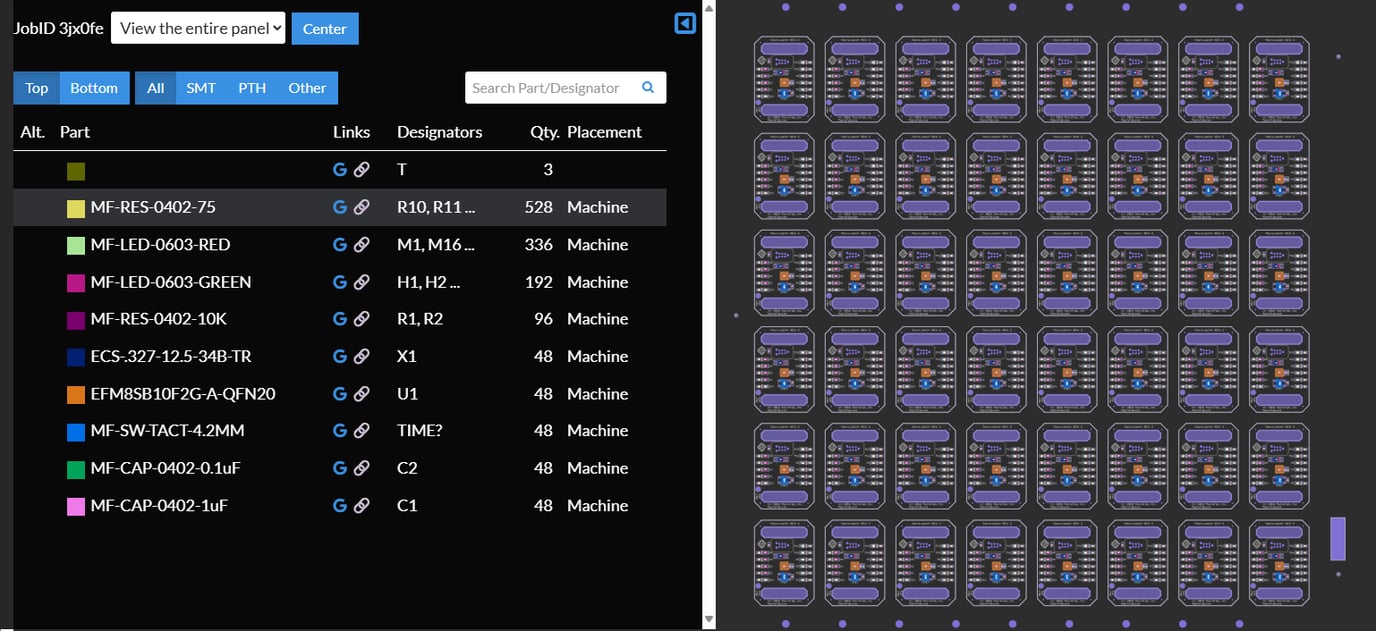Expand designators list for MF-LED-0603-GREEN

click(x=428, y=282)
